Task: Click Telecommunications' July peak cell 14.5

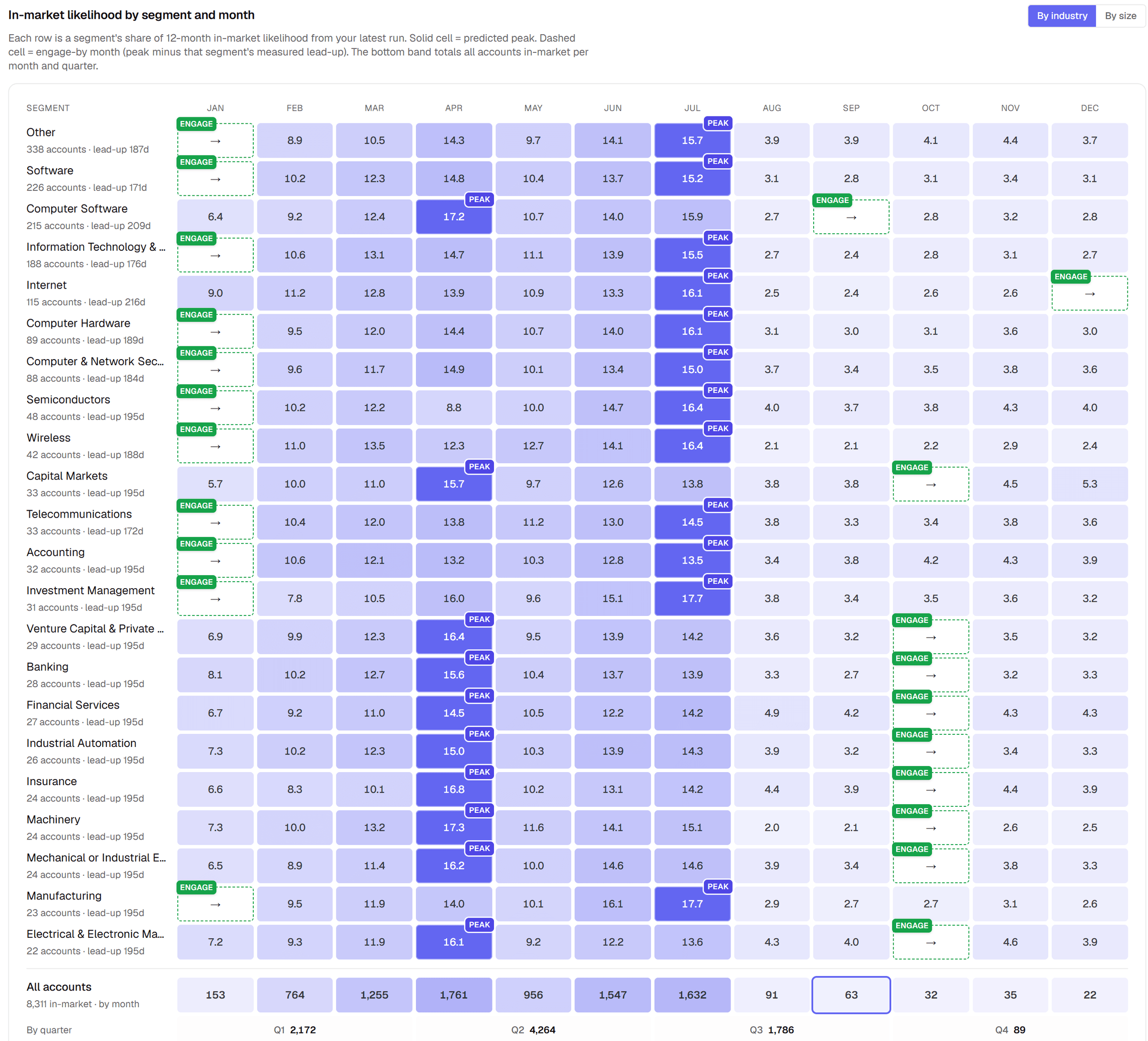Action: 692,522
